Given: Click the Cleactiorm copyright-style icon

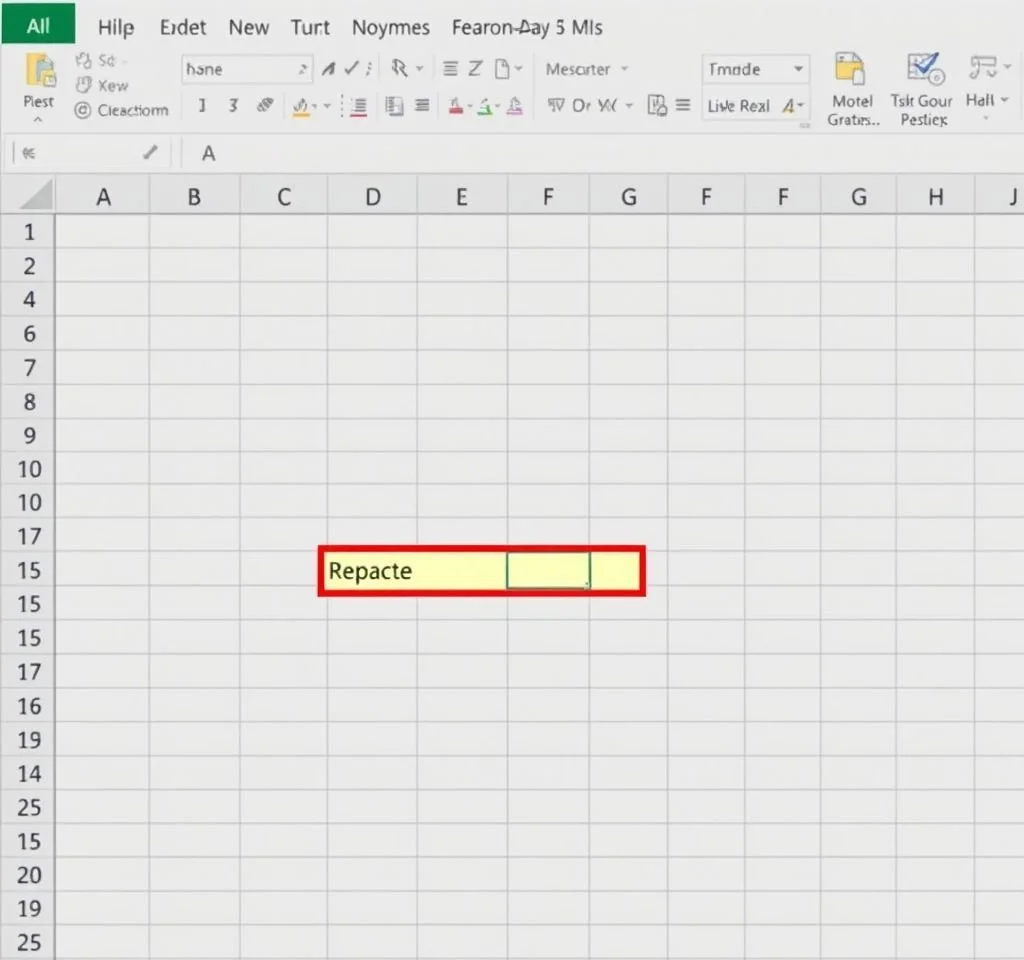Looking at the screenshot, I should tap(82, 111).
